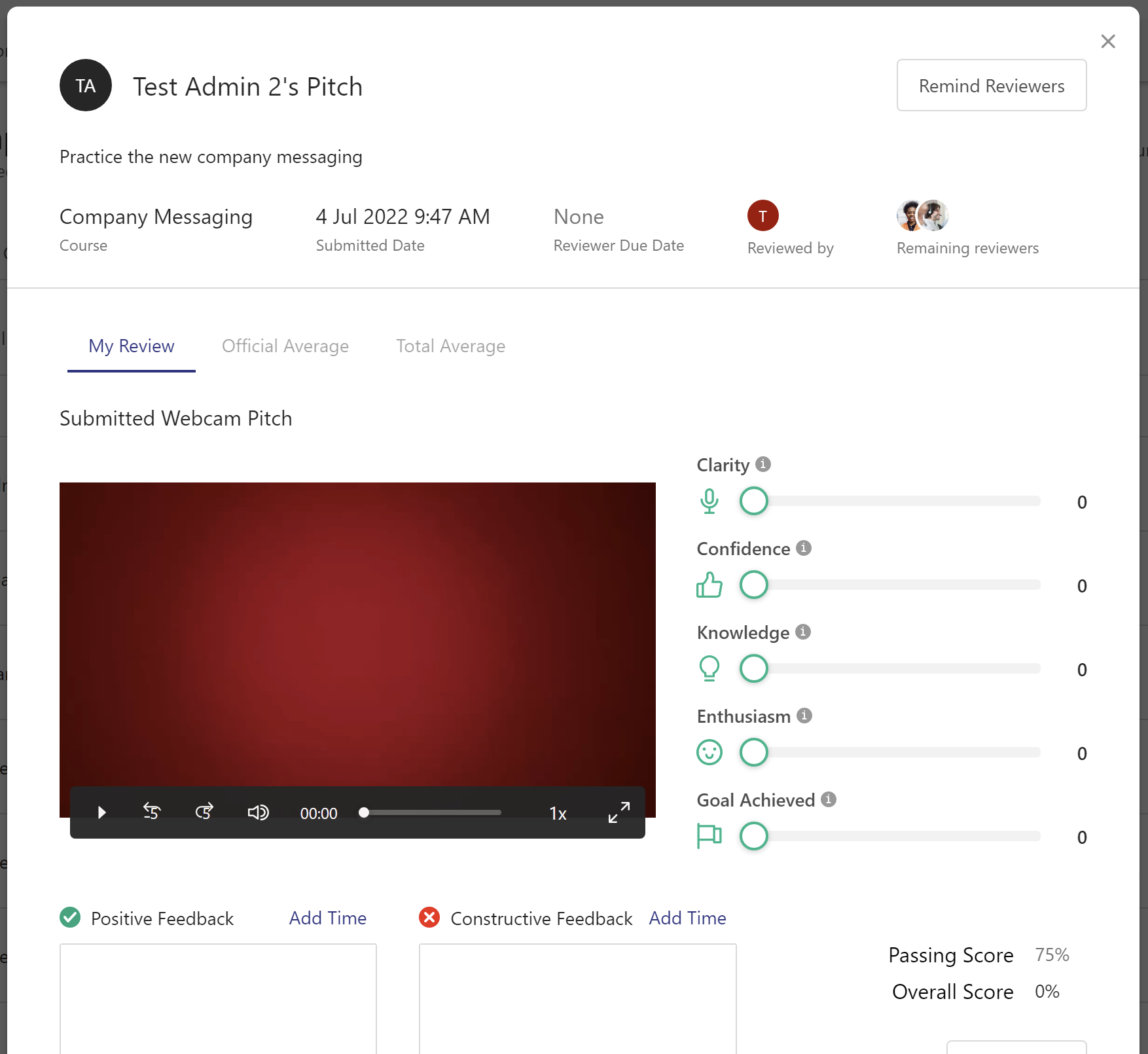
Task: Mute the video volume speaker icon
Action: [258, 812]
